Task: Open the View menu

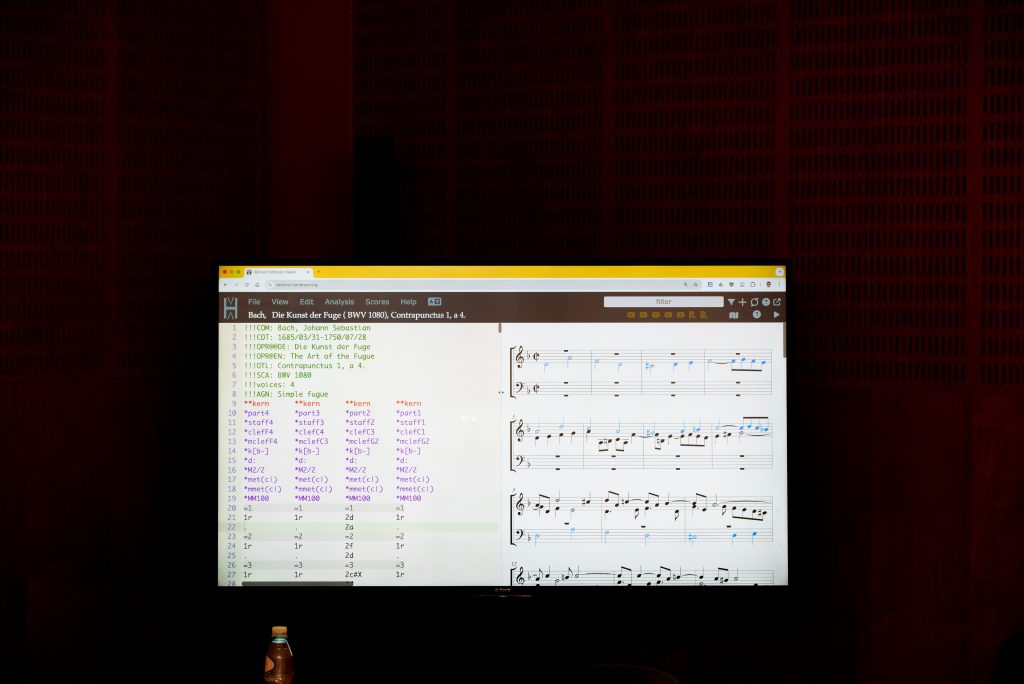Action: (x=280, y=302)
